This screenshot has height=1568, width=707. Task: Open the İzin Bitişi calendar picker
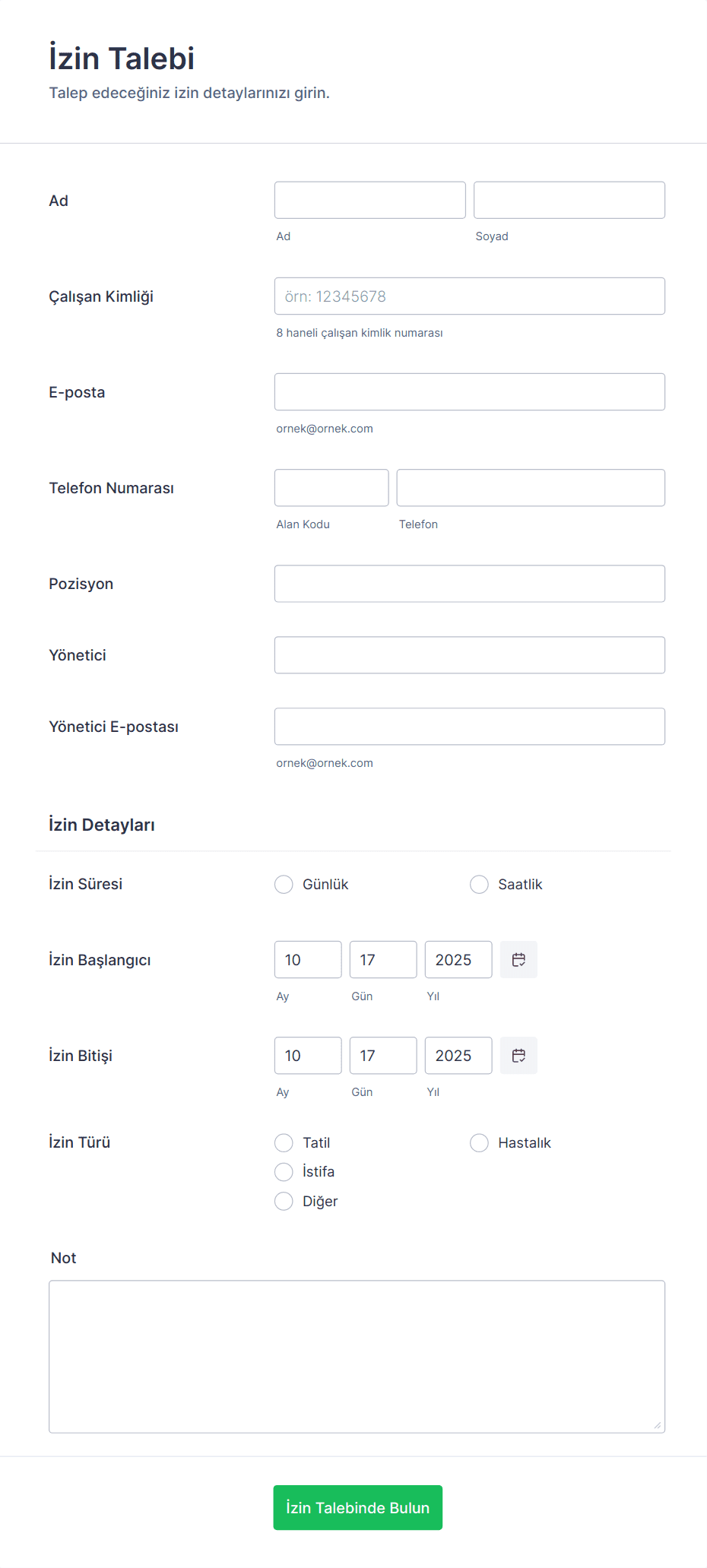518,1055
